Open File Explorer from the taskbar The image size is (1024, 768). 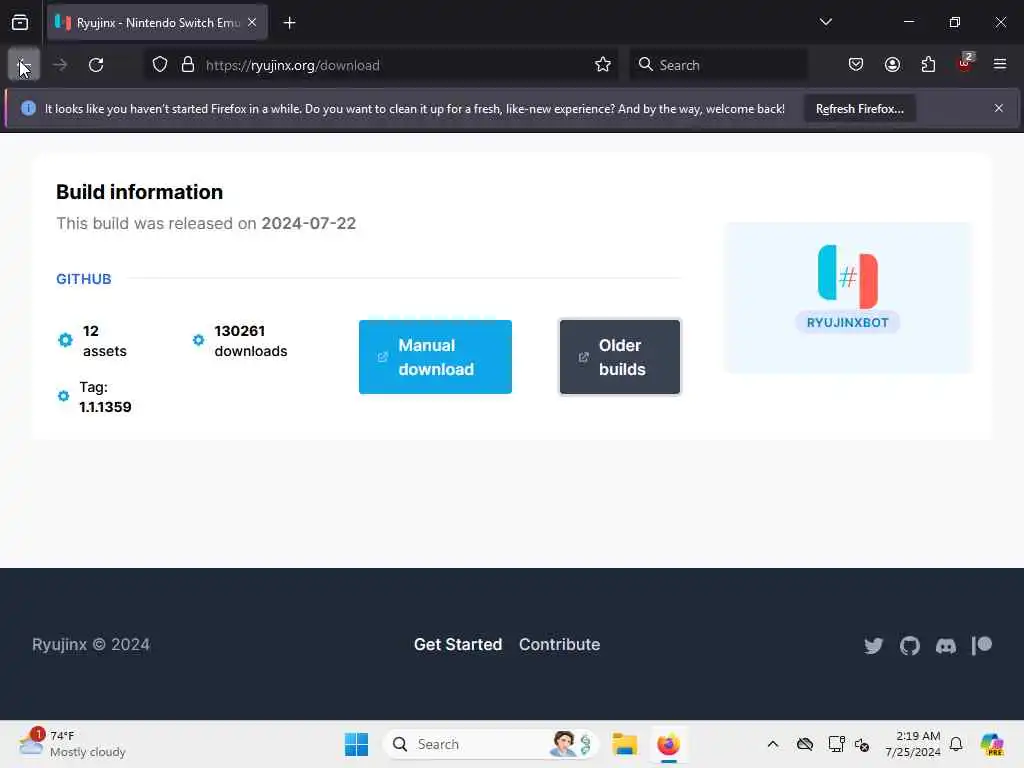point(624,744)
